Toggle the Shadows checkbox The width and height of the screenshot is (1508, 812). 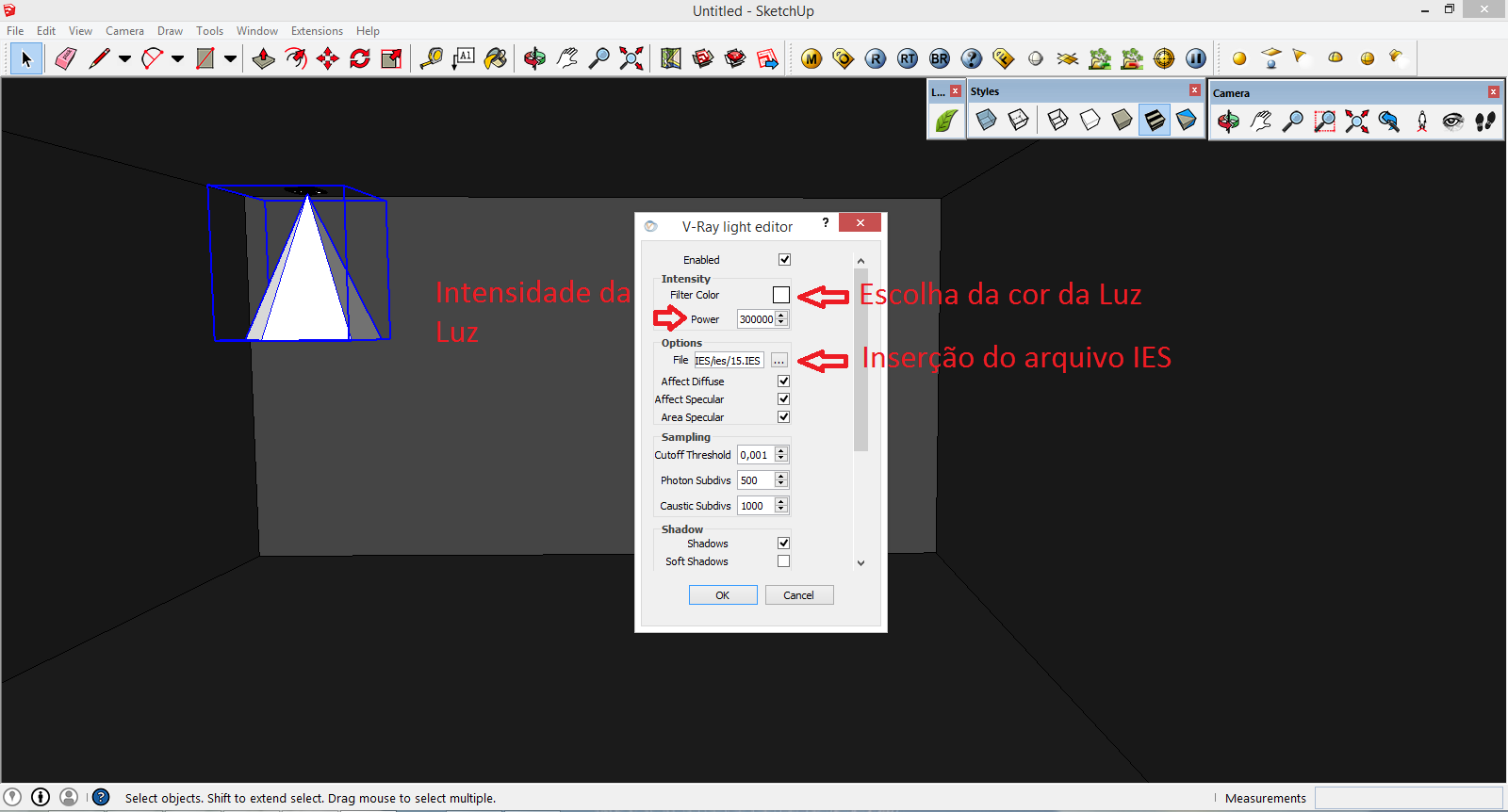pyautogui.click(x=783, y=543)
